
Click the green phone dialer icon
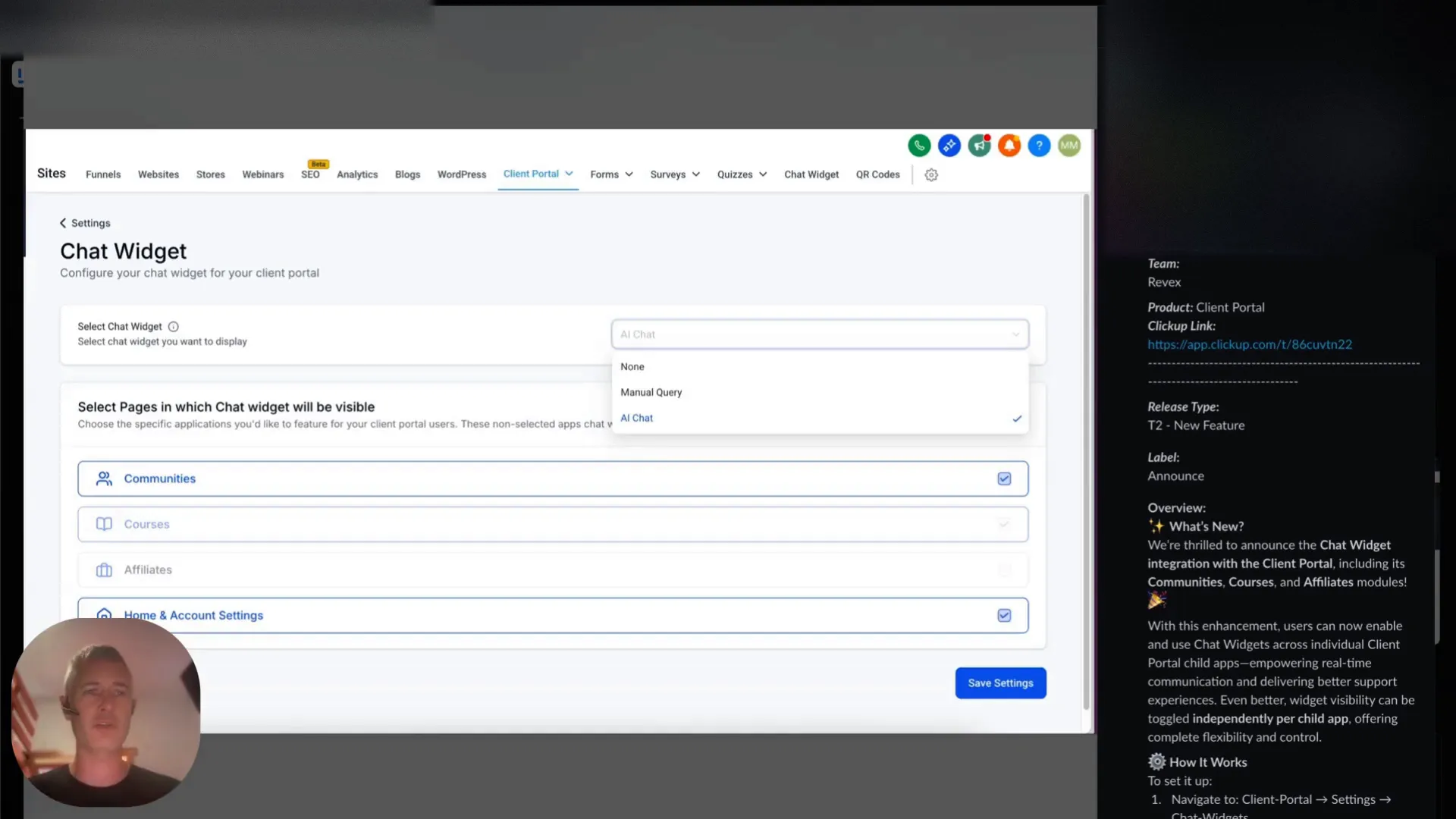919,145
